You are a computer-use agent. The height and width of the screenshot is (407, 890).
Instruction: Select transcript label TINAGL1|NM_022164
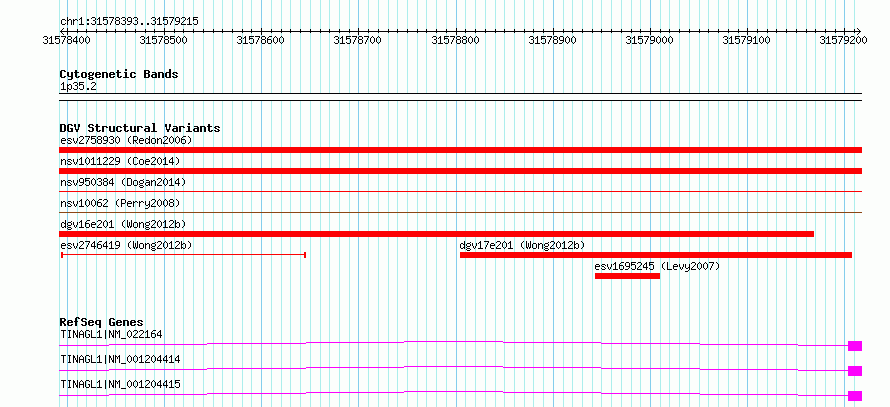tap(111, 334)
